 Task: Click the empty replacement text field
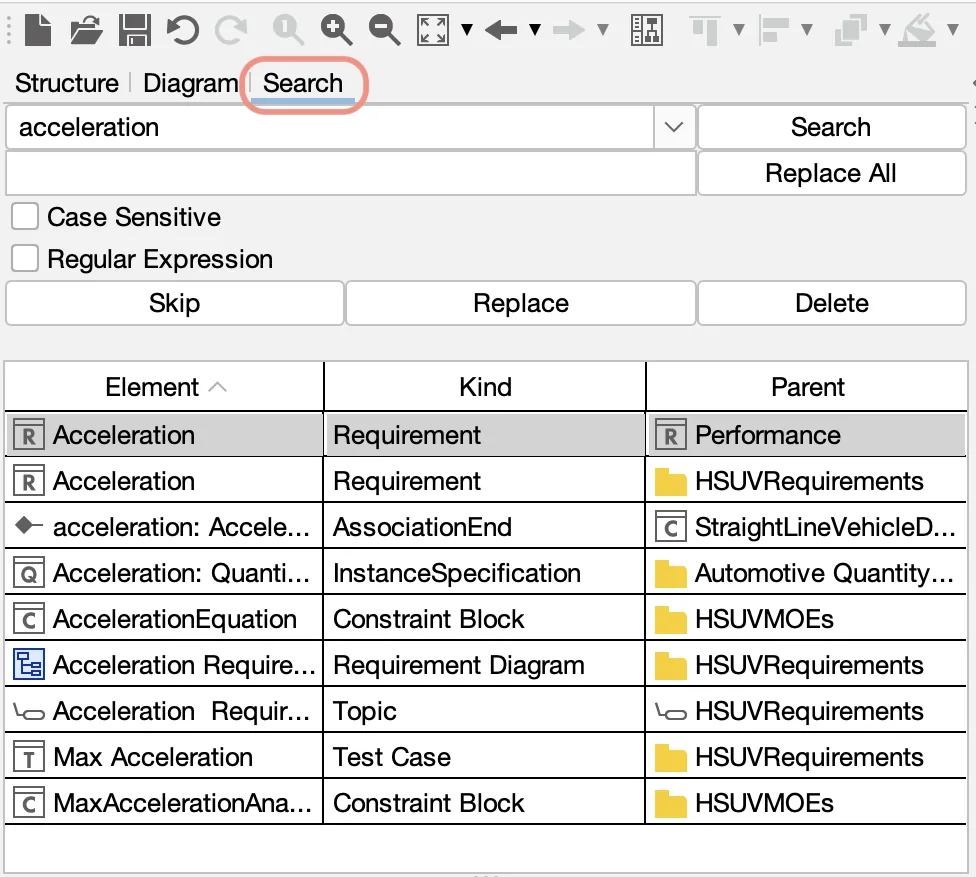(350, 173)
